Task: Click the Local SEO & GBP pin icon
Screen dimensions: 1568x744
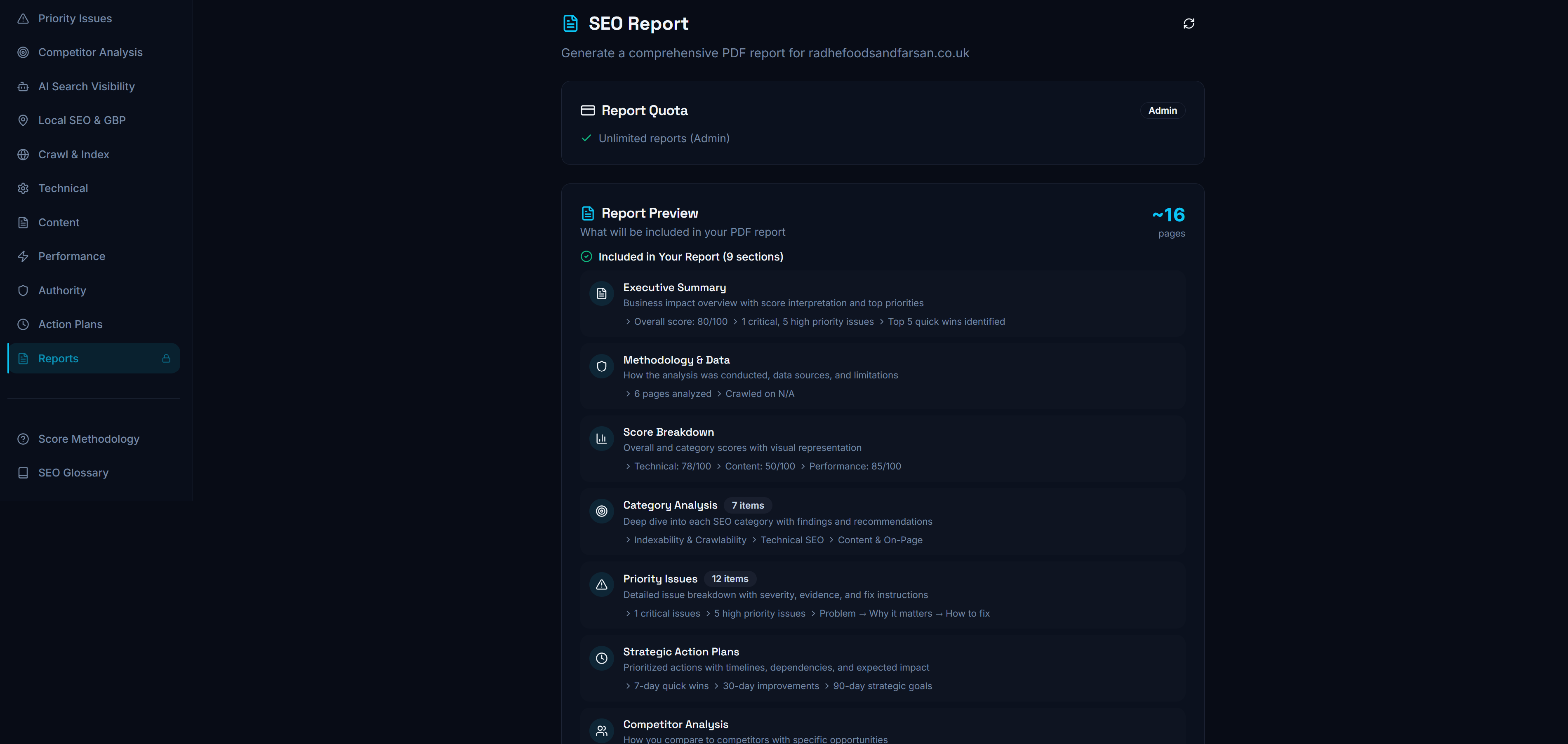Action: pos(23,120)
